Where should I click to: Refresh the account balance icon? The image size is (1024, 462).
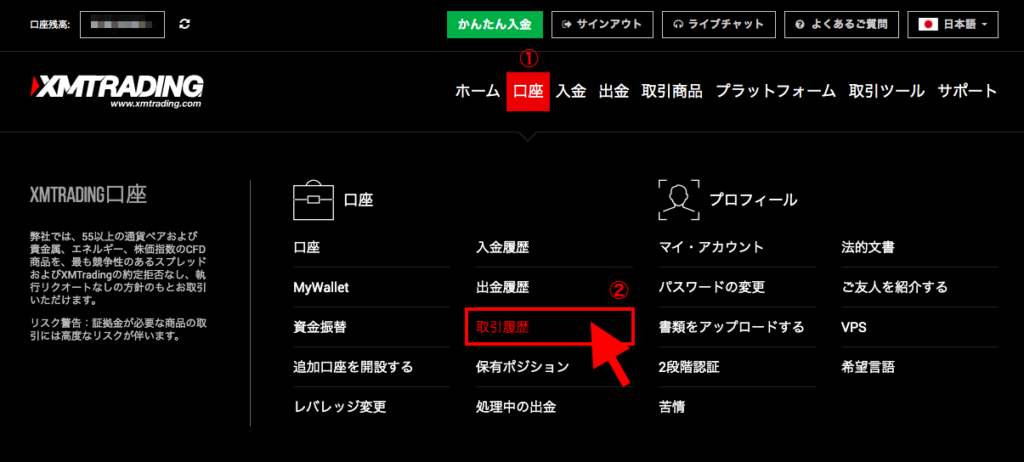[x=185, y=25]
